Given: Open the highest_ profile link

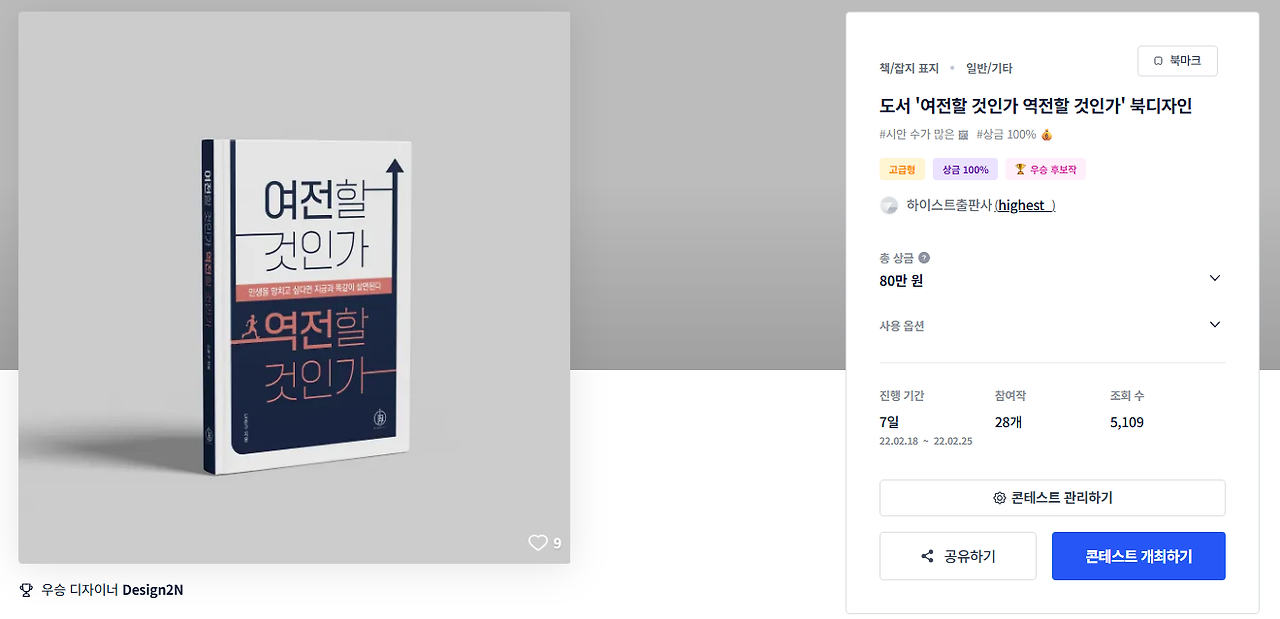Looking at the screenshot, I should pos(1025,205).
